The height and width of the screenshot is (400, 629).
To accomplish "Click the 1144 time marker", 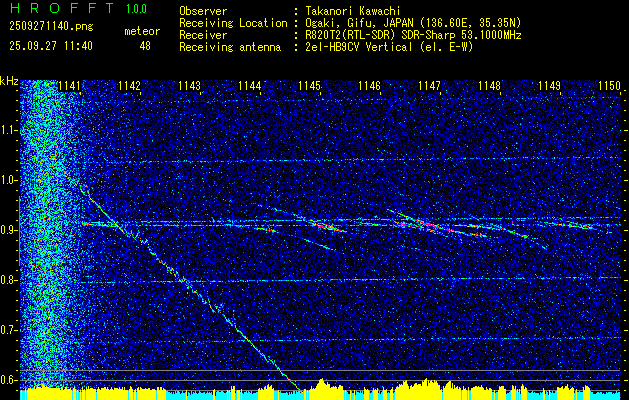I will (x=250, y=86).
